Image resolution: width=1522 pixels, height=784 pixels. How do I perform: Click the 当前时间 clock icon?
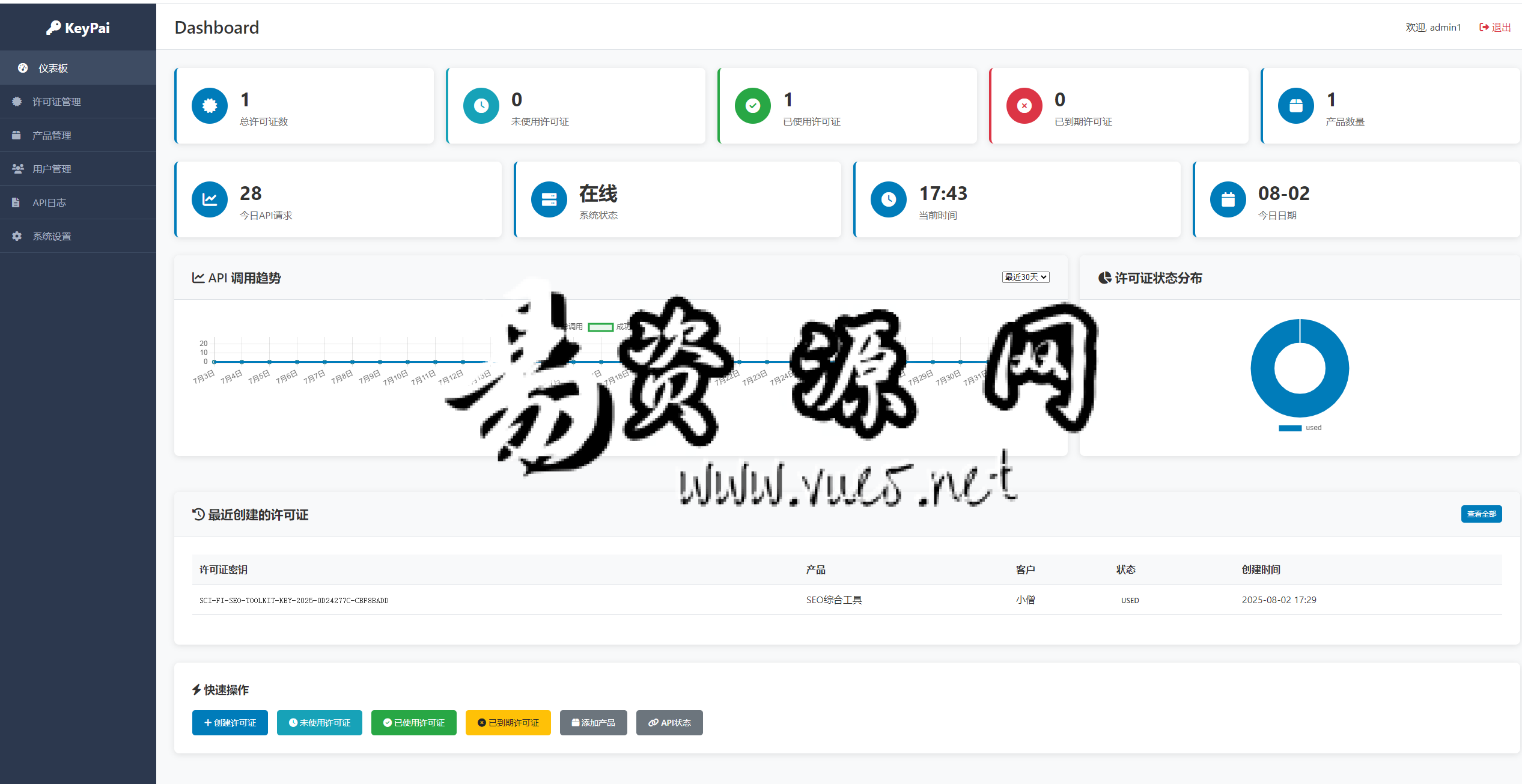coord(889,199)
